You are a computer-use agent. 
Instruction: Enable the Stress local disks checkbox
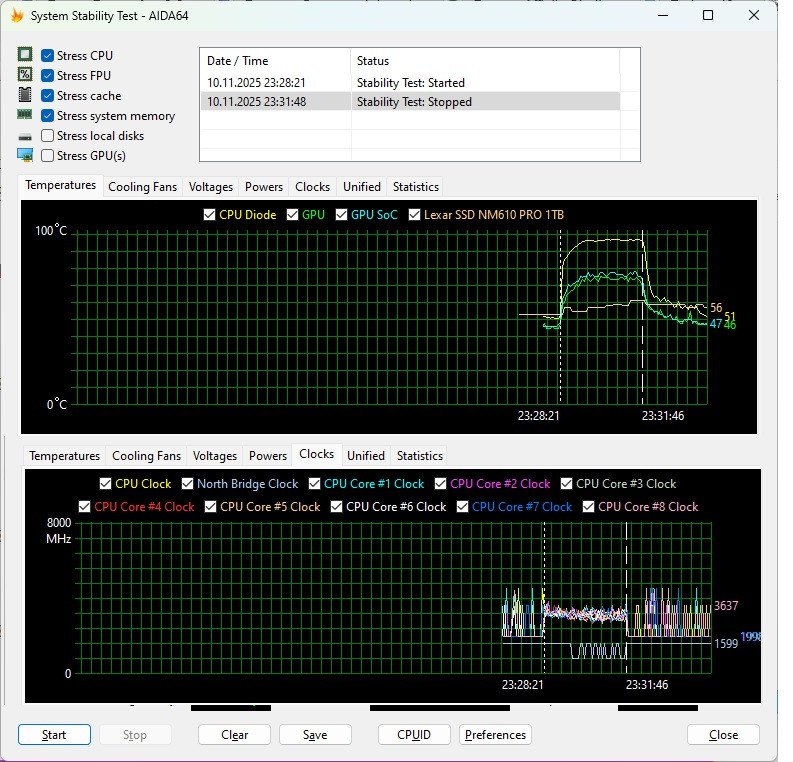click(48, 136)
